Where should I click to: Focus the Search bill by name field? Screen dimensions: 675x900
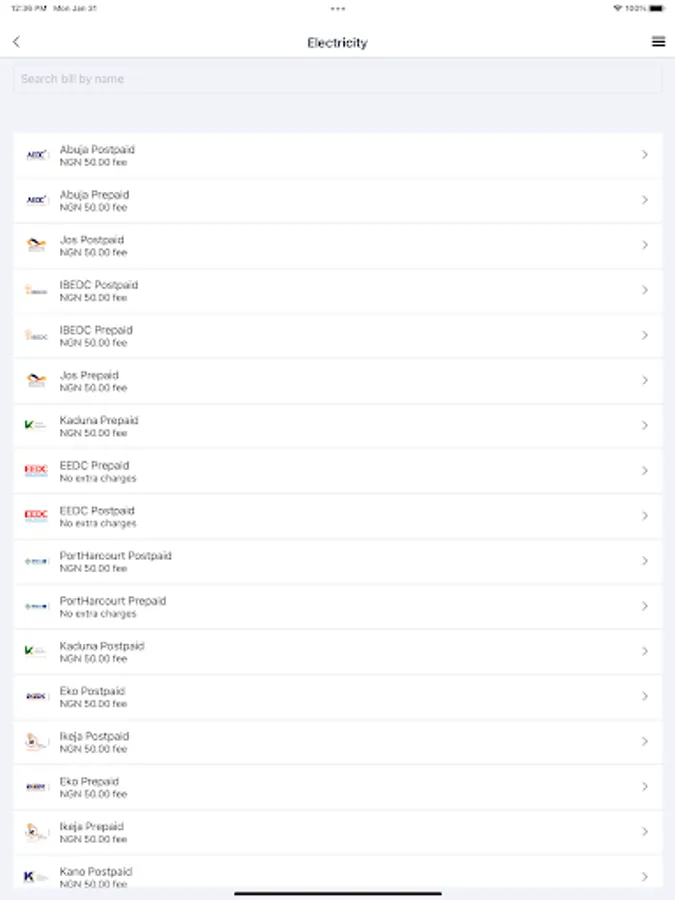pos(338,79)
